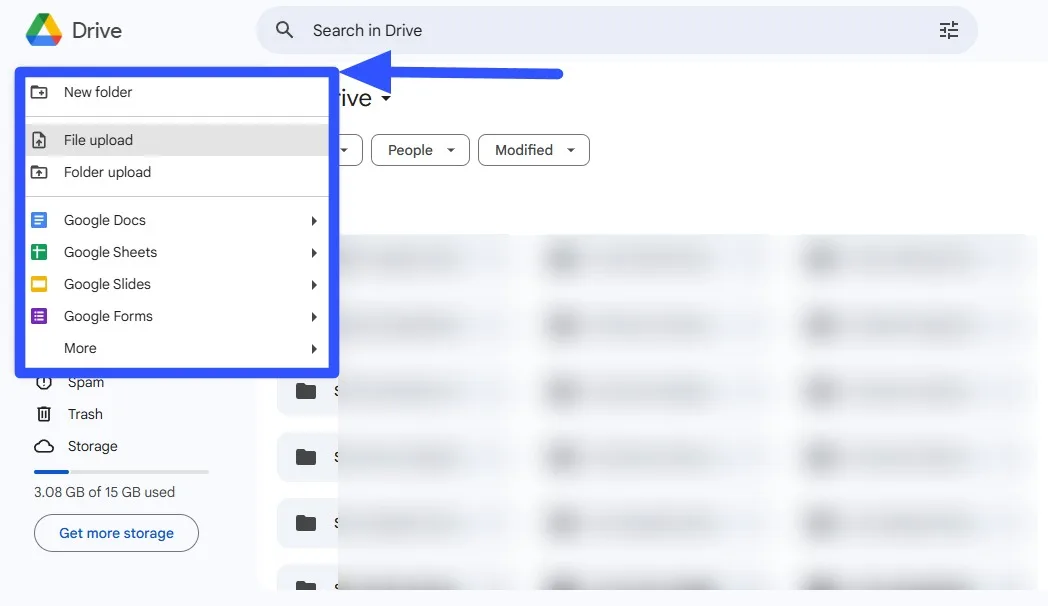Image resolution: width=1048 pixels, height=606 pixels.
Task: Click the purple Google Forms icon
Action: [39, 316]
